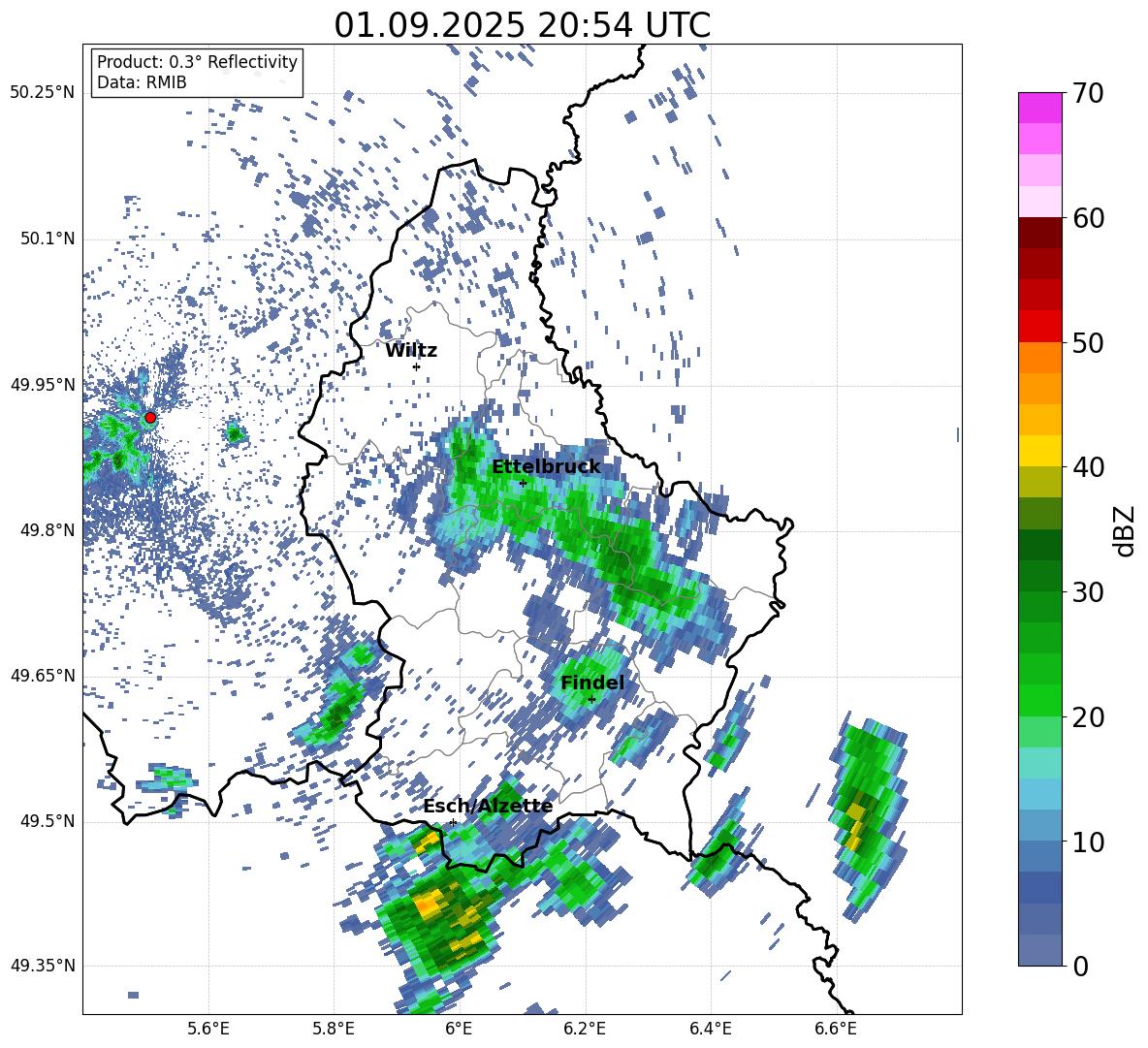Image resolution: width=1148 pixels, height=1048 pixels.
Task: Pick the yellow colorbar swatch above 40
Action: (1039, 451)
